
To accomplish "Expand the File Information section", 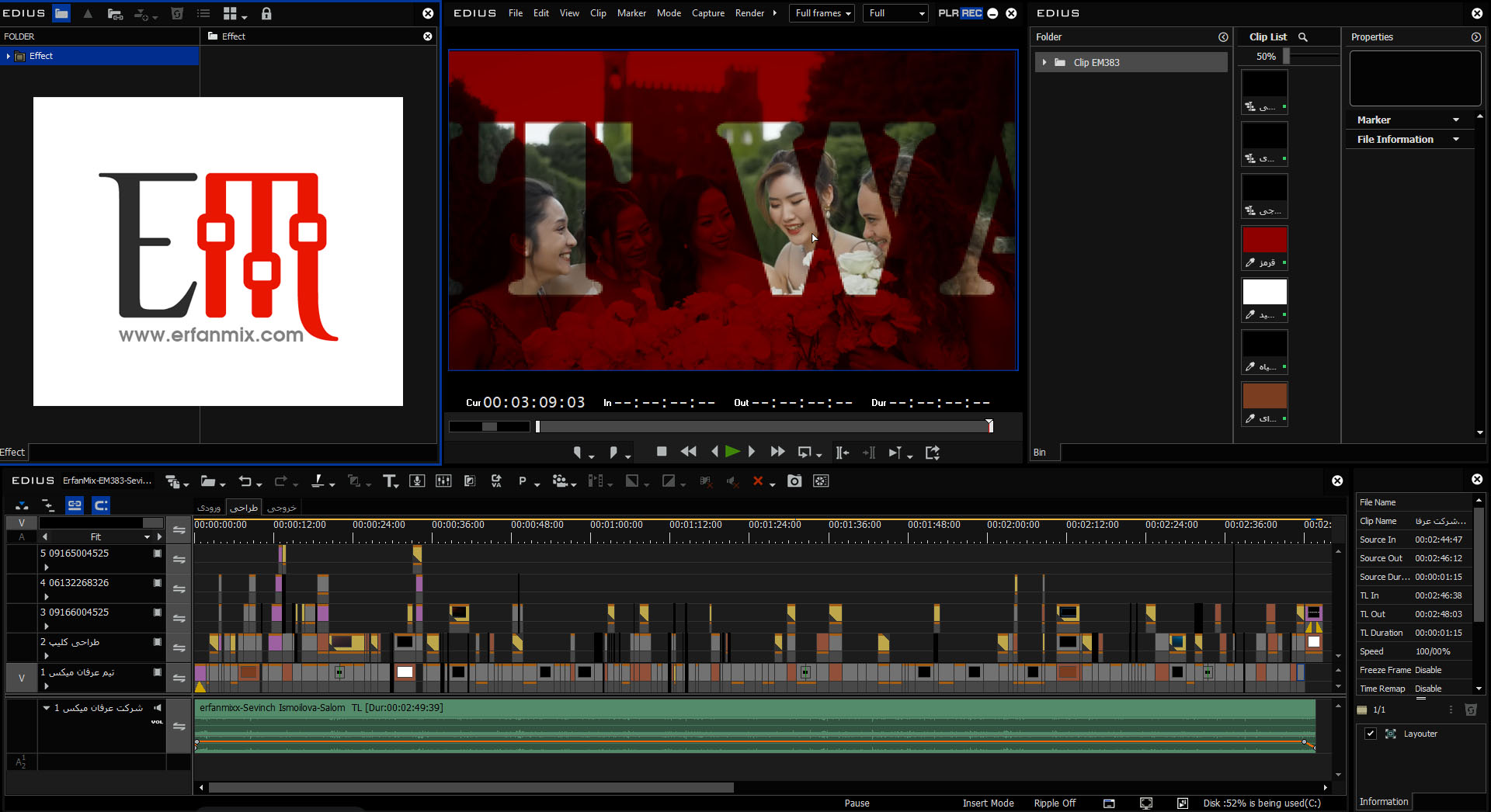I will click(1456, 140).
